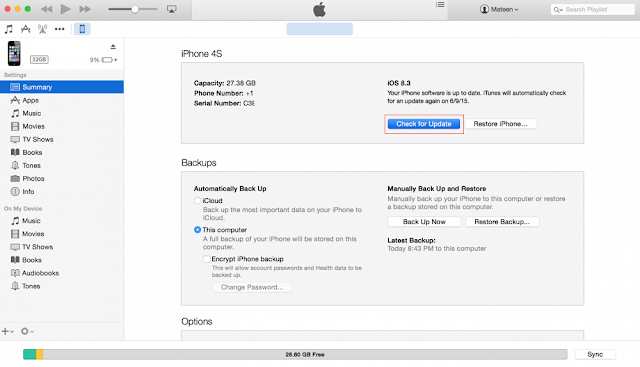
Task: Click the Latest Backup time text
Action: click(x=437, y=249)
